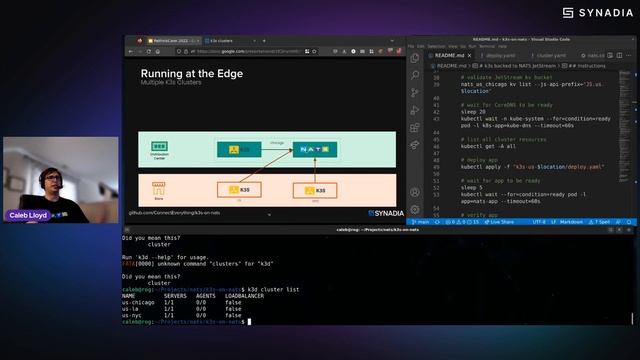Open errors and warnings count in status bar

pyautogui.click(x=462, y=222)
